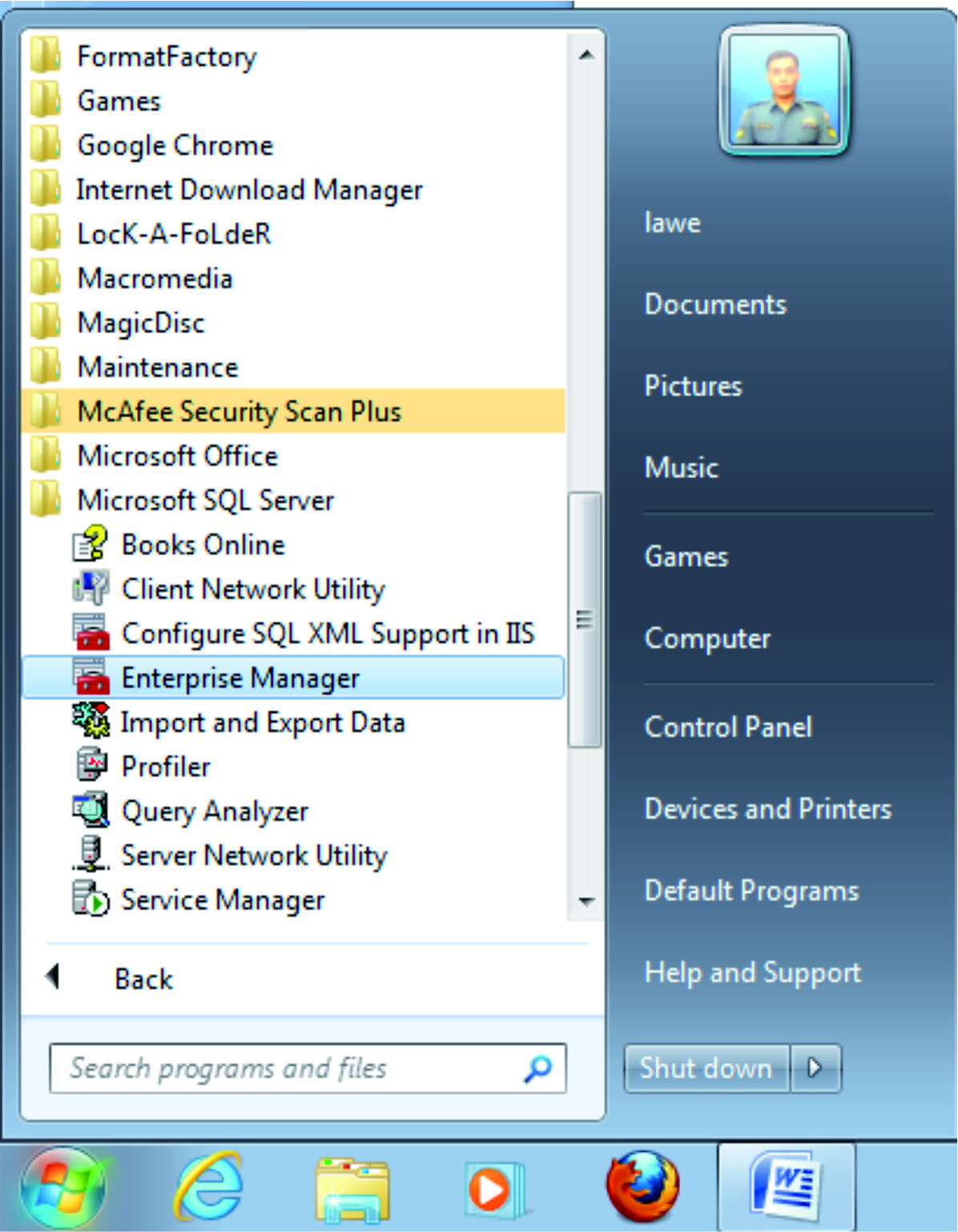
Task: Click the Maintenance folder icon
Action: 46,366
